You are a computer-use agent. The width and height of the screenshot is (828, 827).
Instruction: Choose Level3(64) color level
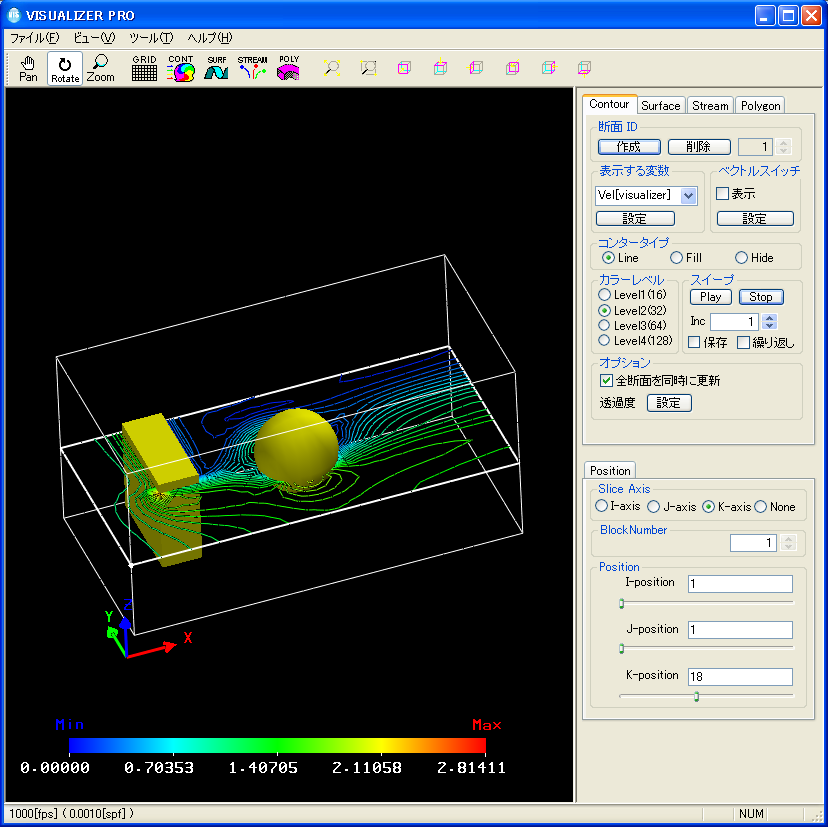pos(603,325)
